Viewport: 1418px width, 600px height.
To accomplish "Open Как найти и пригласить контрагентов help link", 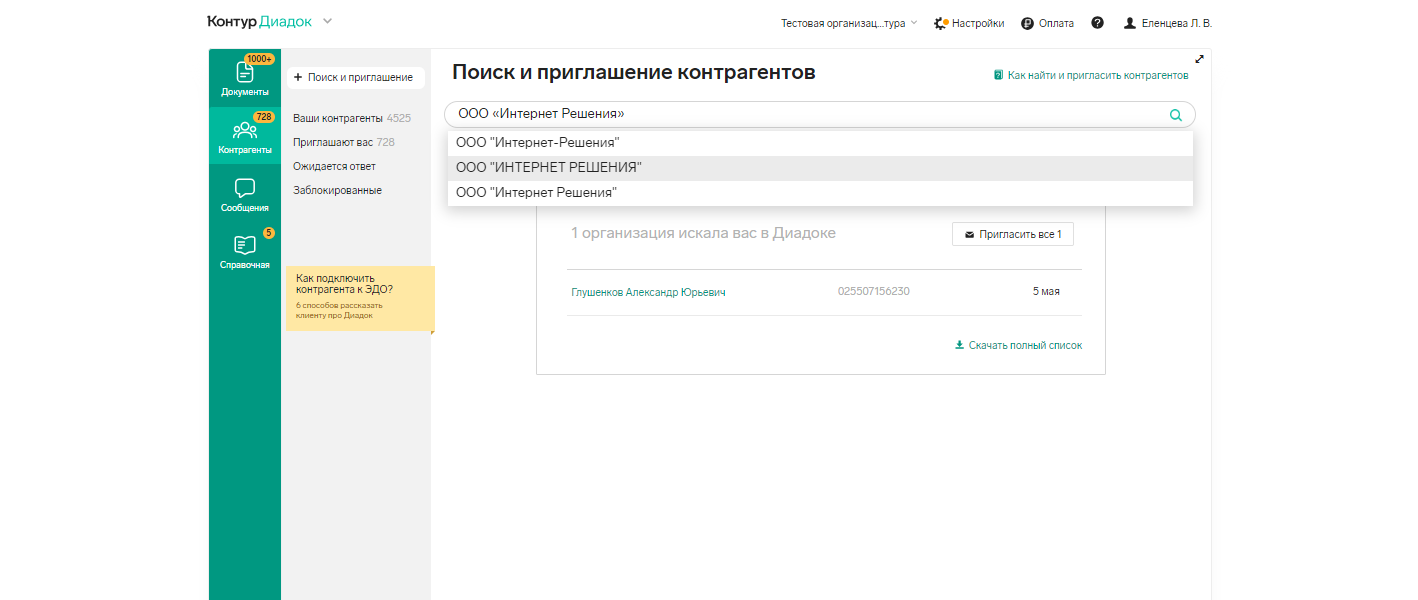I will click(x=1091, y=75).
